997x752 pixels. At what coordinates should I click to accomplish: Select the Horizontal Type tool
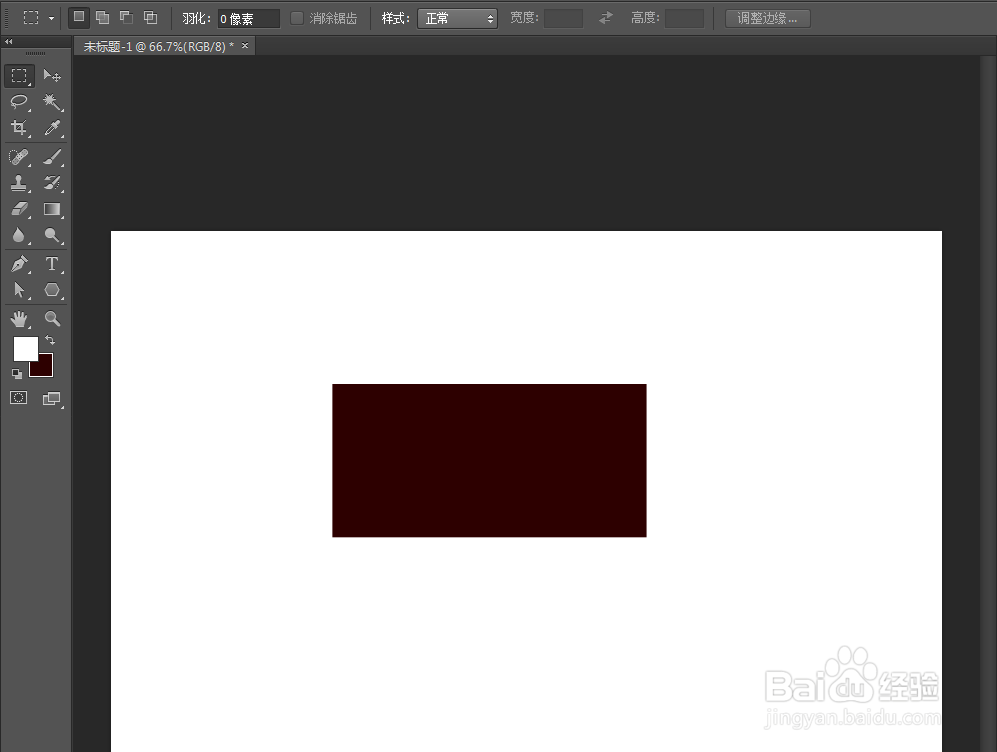(52, 264)
